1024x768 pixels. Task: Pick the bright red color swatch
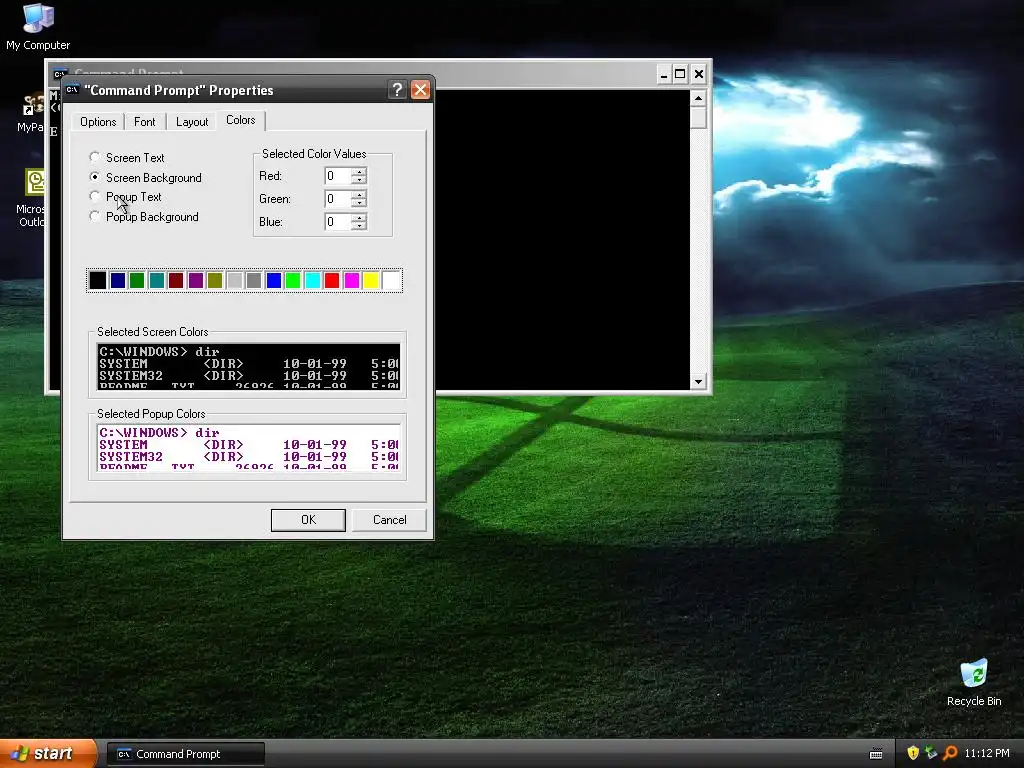[x=332, y=280]
